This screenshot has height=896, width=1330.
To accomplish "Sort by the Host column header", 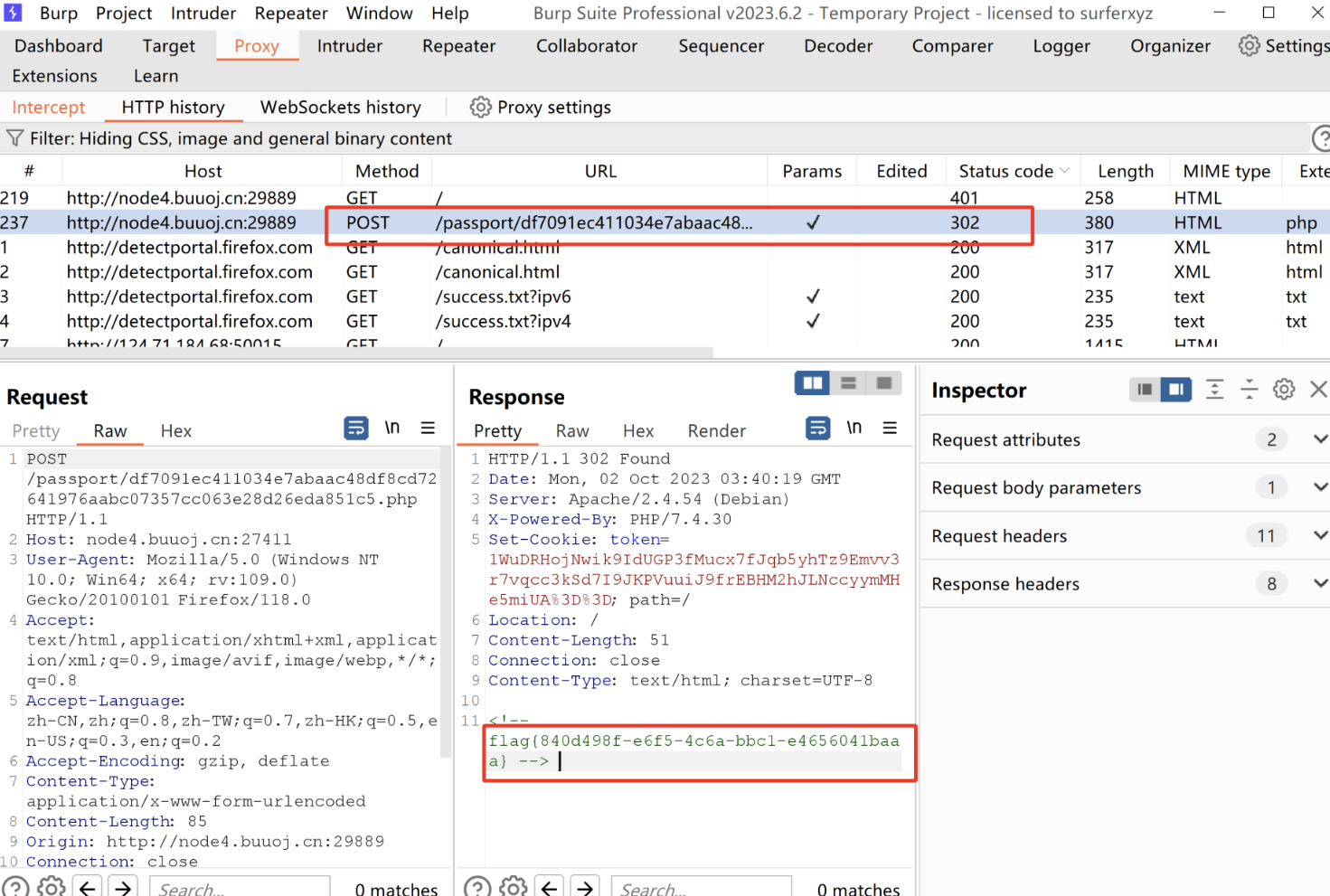I will (x=203, y=171).
